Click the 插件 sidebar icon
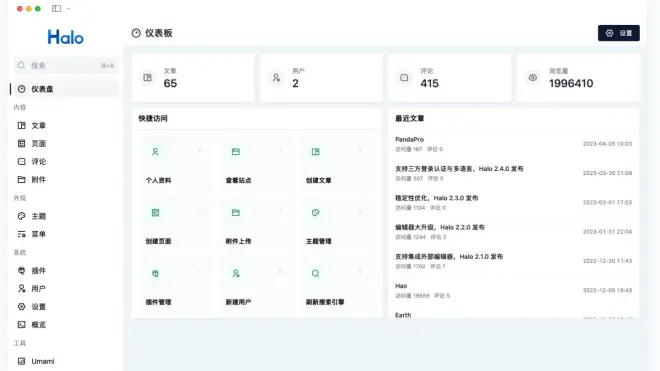 21,271
